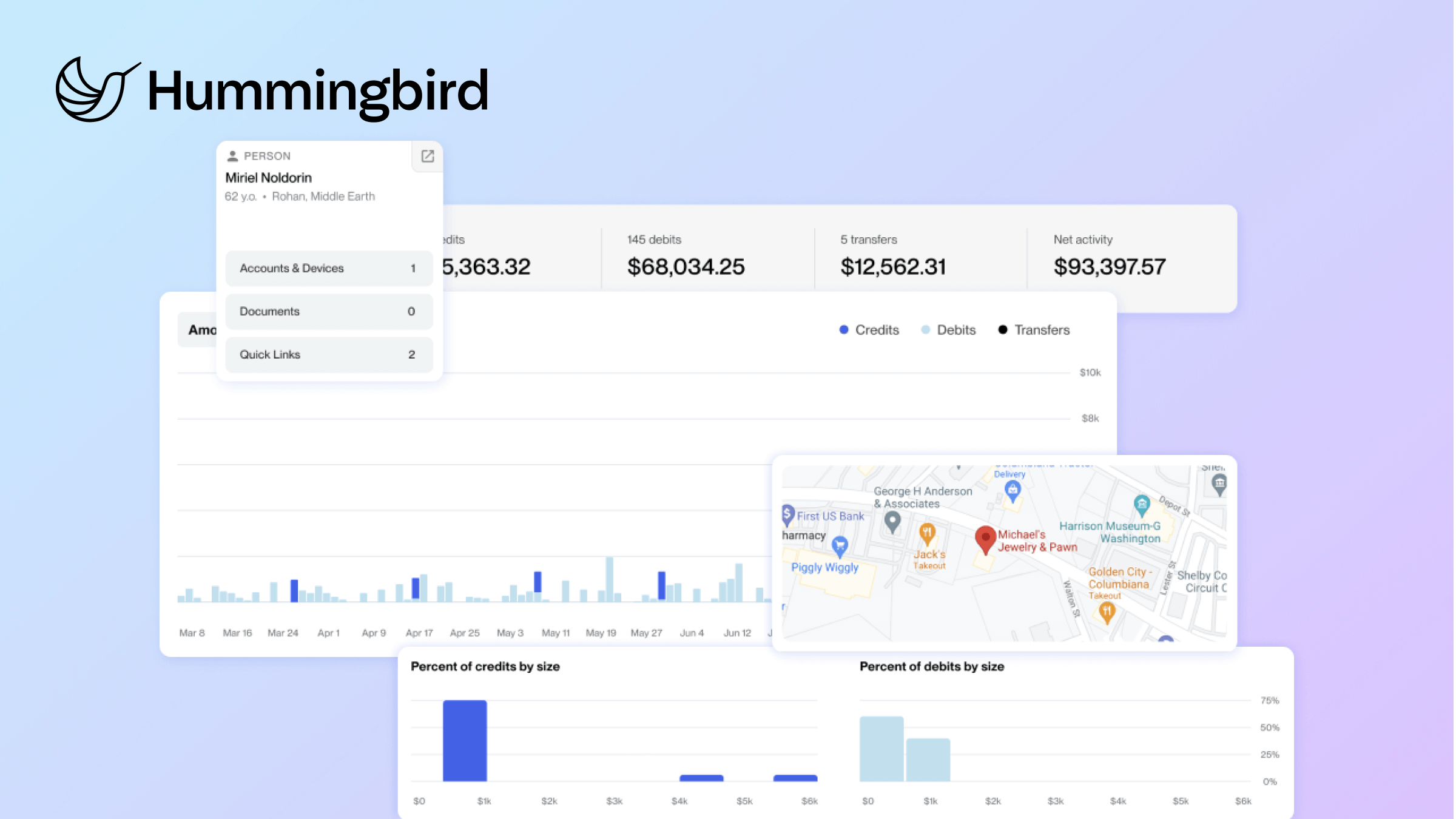
Task: Open person profile in new window icon
Action: coord(428,157)
